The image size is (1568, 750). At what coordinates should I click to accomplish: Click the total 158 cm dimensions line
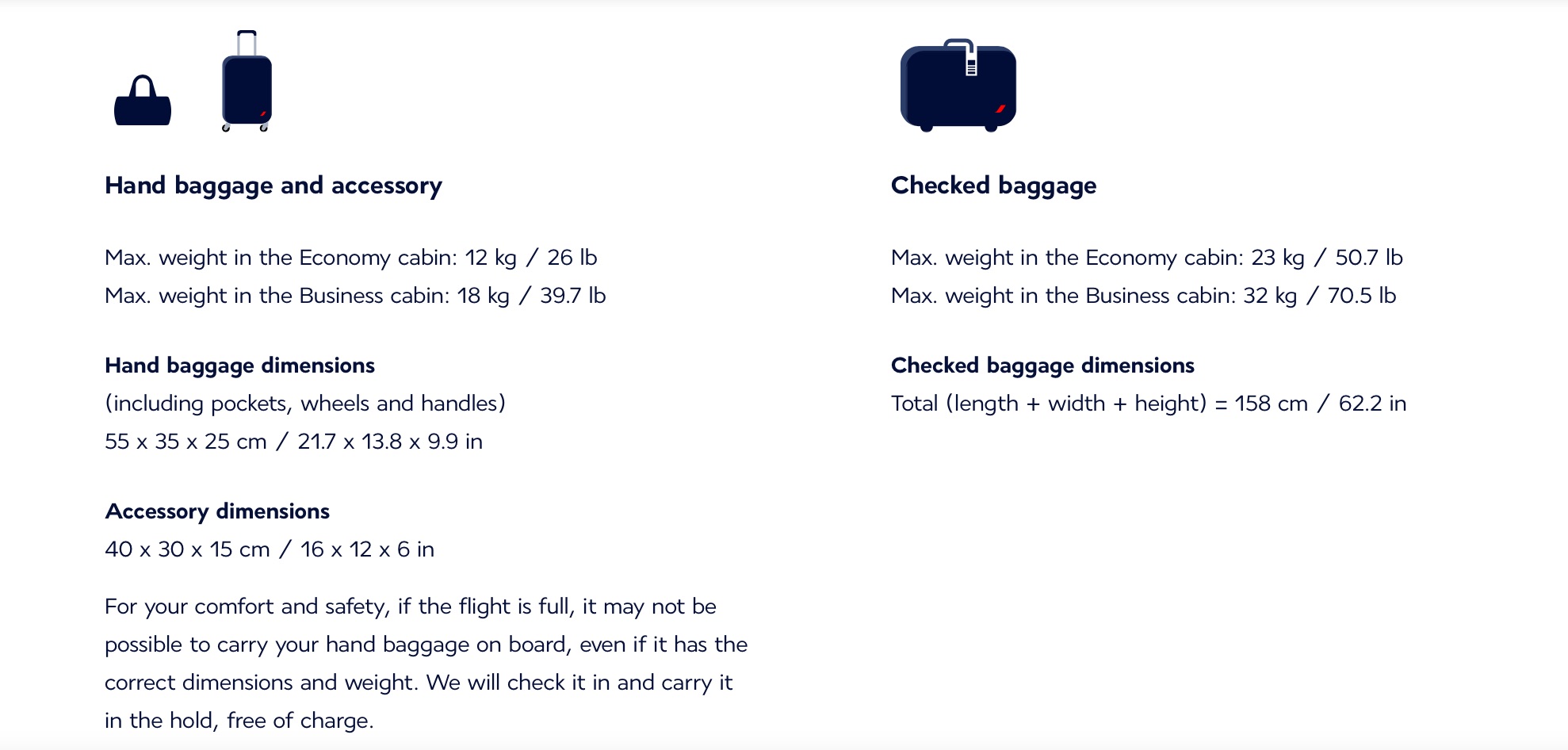point(1149,404)
